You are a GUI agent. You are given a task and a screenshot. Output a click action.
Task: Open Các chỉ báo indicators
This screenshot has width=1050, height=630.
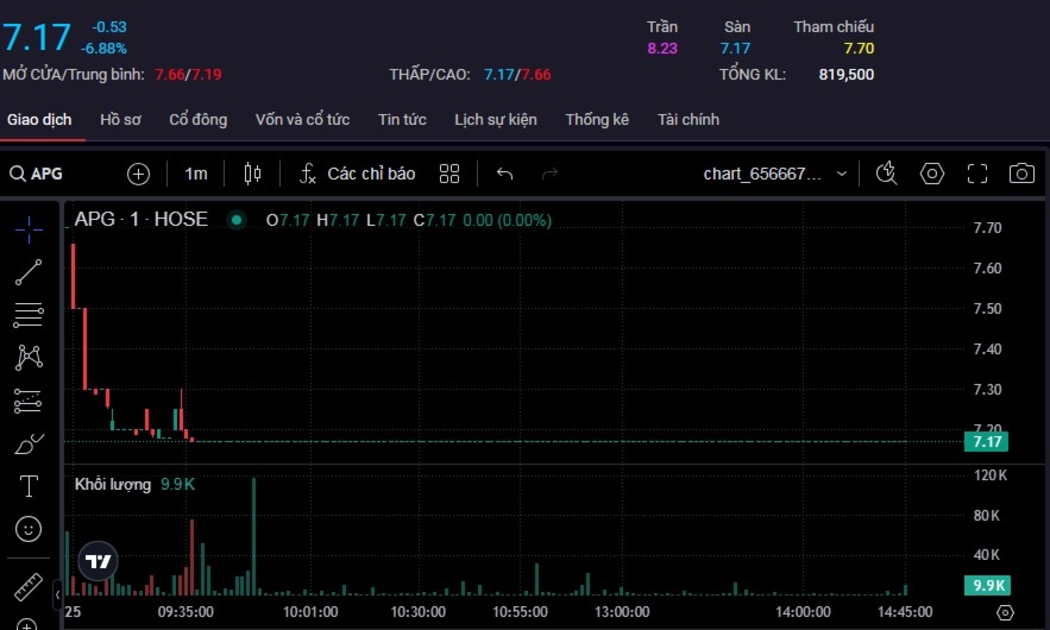[x=358, y=174]
